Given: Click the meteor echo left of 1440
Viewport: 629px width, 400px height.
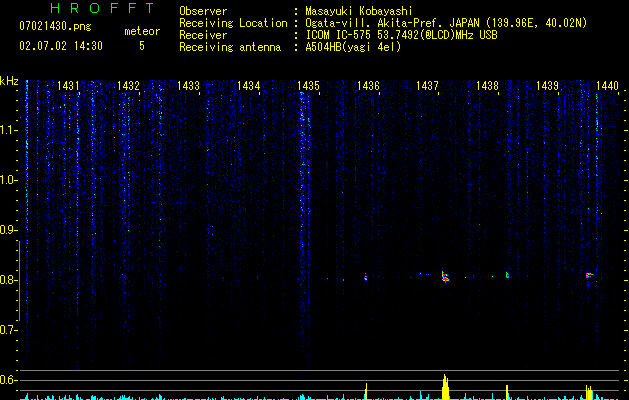Looking at the screenshot, I should (589, 275).
